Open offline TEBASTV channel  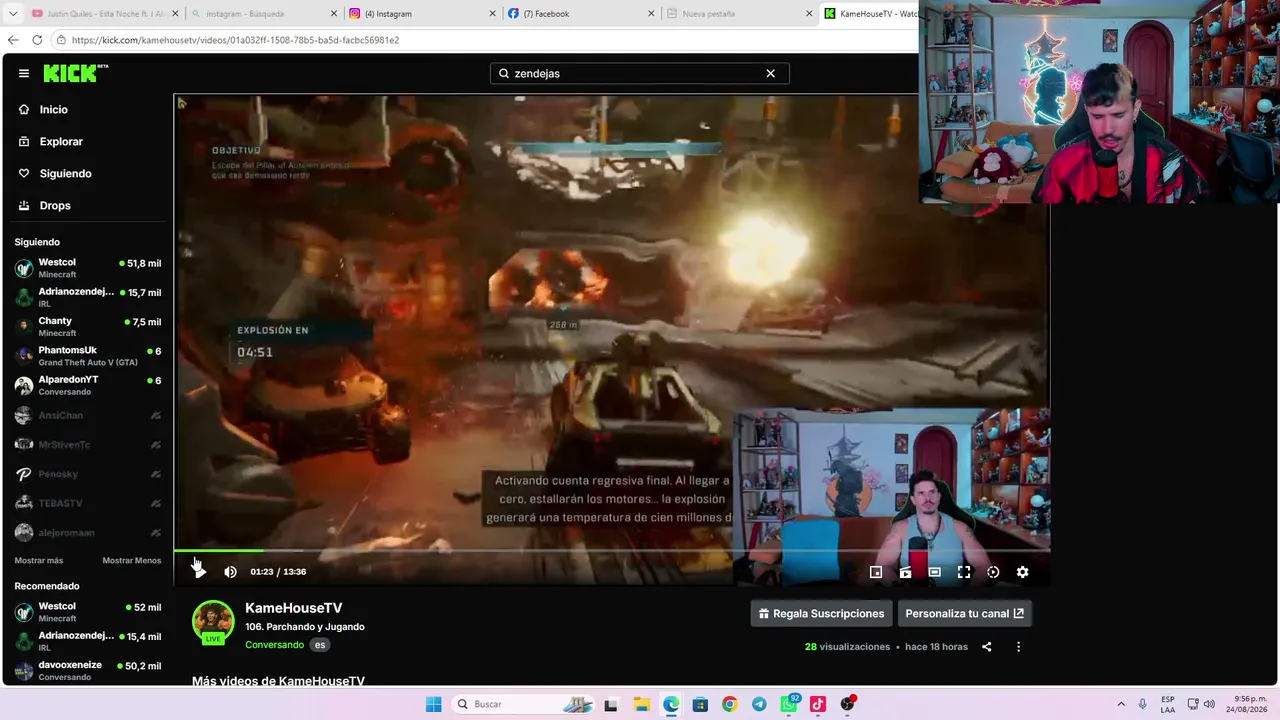(87, 503)
